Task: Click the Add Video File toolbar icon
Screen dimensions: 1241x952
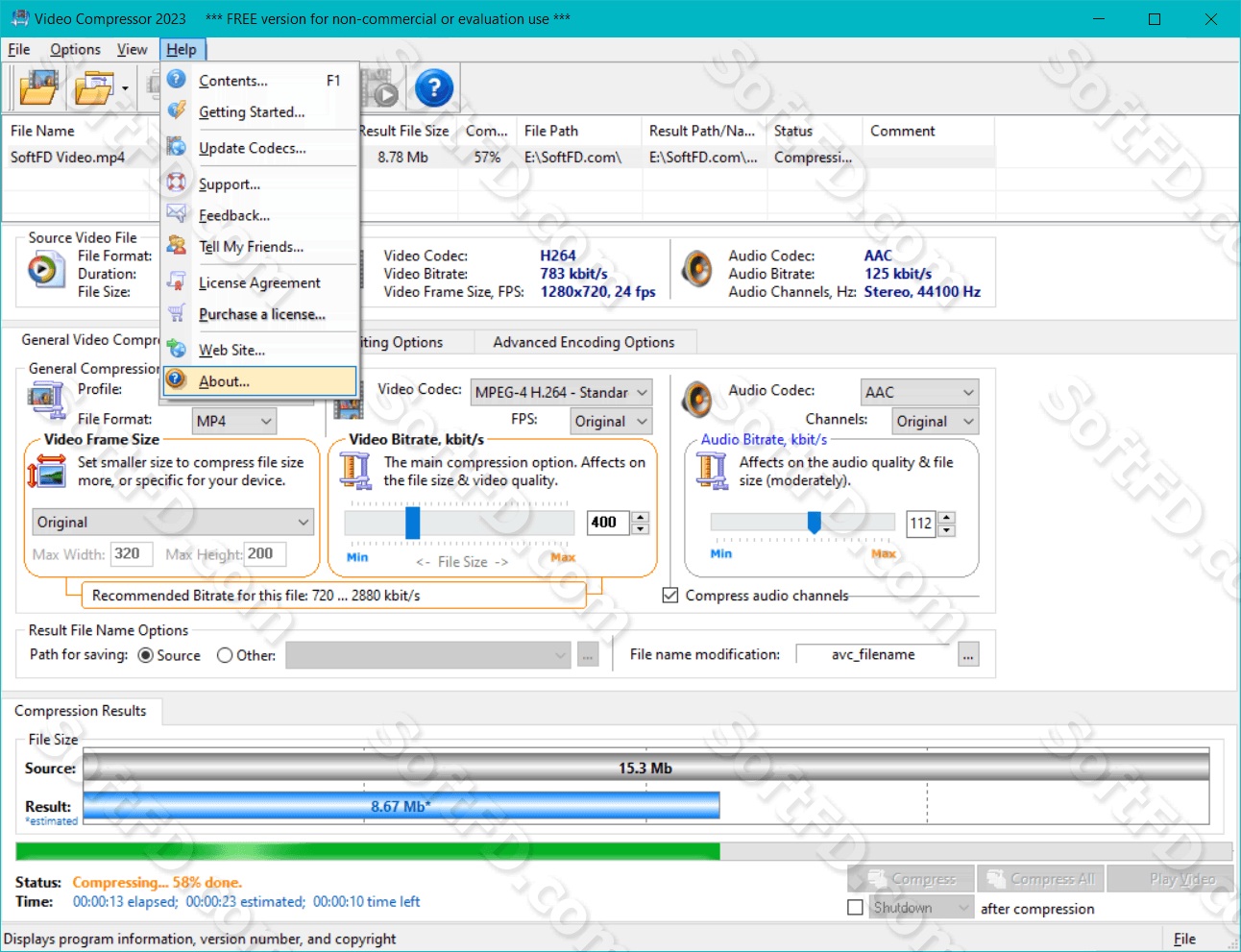Action: coord(38,88)
